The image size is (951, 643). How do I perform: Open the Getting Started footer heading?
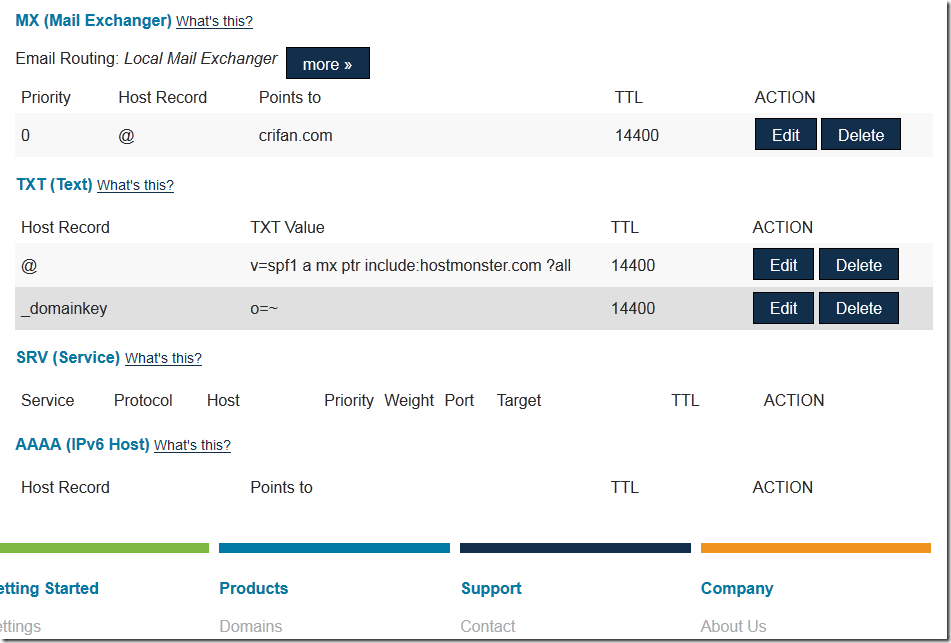pyautogui.click(x=48, y=588)
